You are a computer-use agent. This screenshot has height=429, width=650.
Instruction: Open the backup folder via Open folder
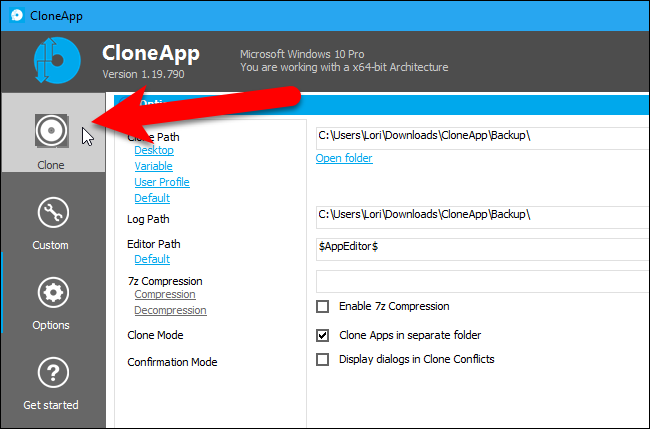[344, 158]
